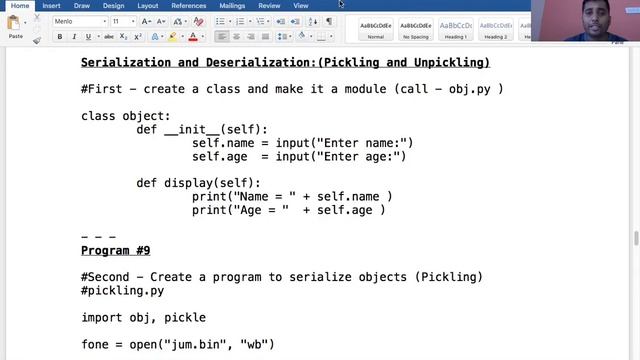Open the Layout tab
640x360 pixels.
[147, 6]
